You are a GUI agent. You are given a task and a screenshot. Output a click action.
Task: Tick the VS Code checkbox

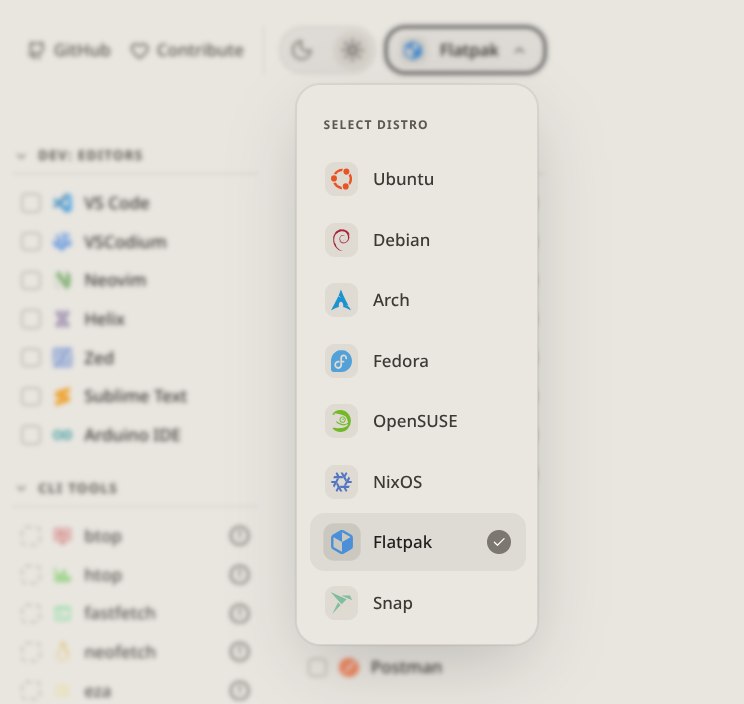(31, 203)
